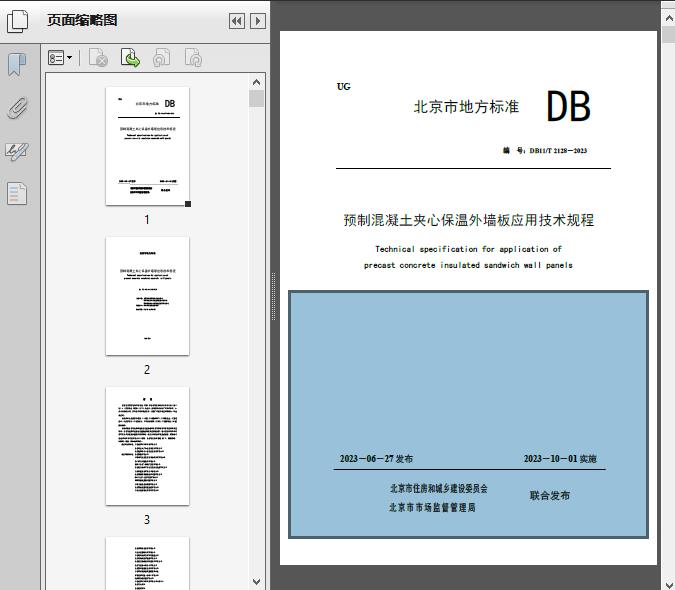Rotate pages counterclockwise icon

tap(161, 58)
